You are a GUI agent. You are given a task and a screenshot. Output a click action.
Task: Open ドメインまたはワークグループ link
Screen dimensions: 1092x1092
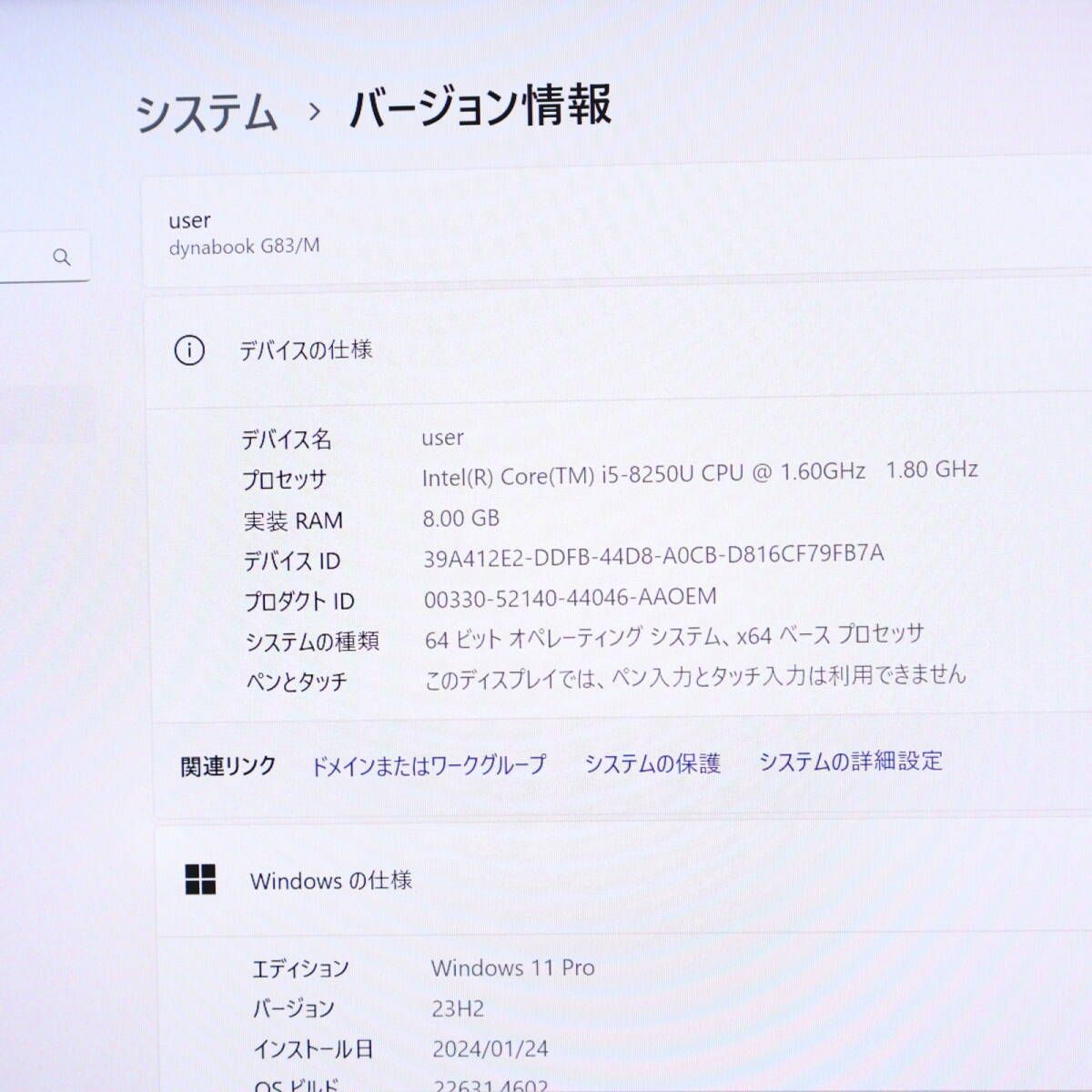[429, 765]
